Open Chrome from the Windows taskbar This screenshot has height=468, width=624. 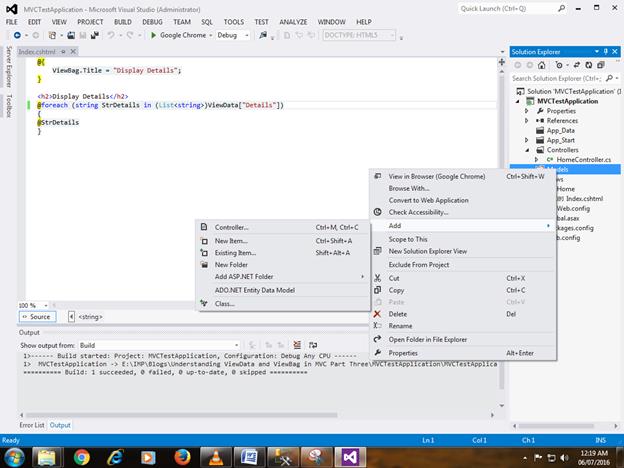(82, 455)
